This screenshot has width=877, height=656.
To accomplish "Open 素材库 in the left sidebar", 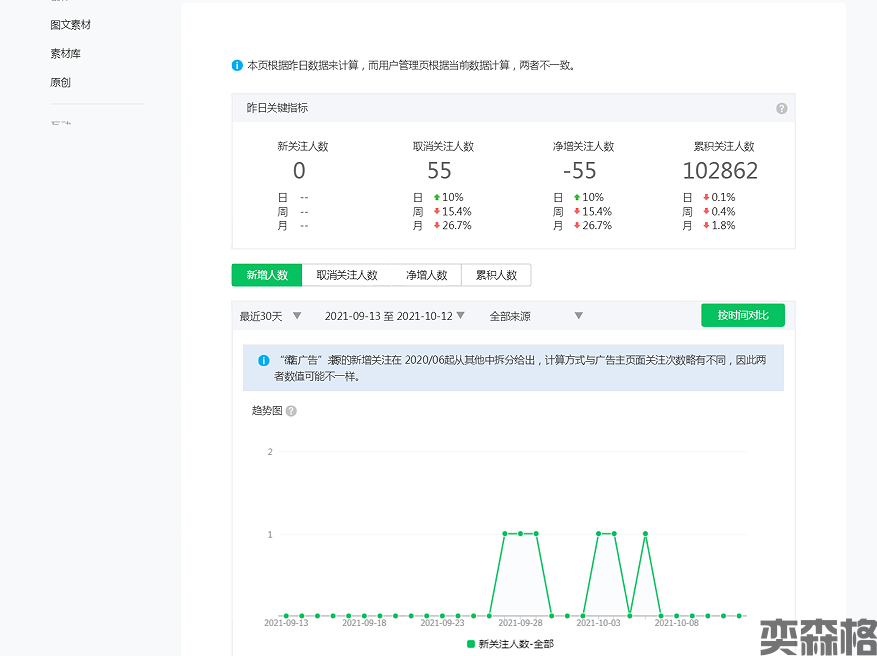I will coord(65,53).
